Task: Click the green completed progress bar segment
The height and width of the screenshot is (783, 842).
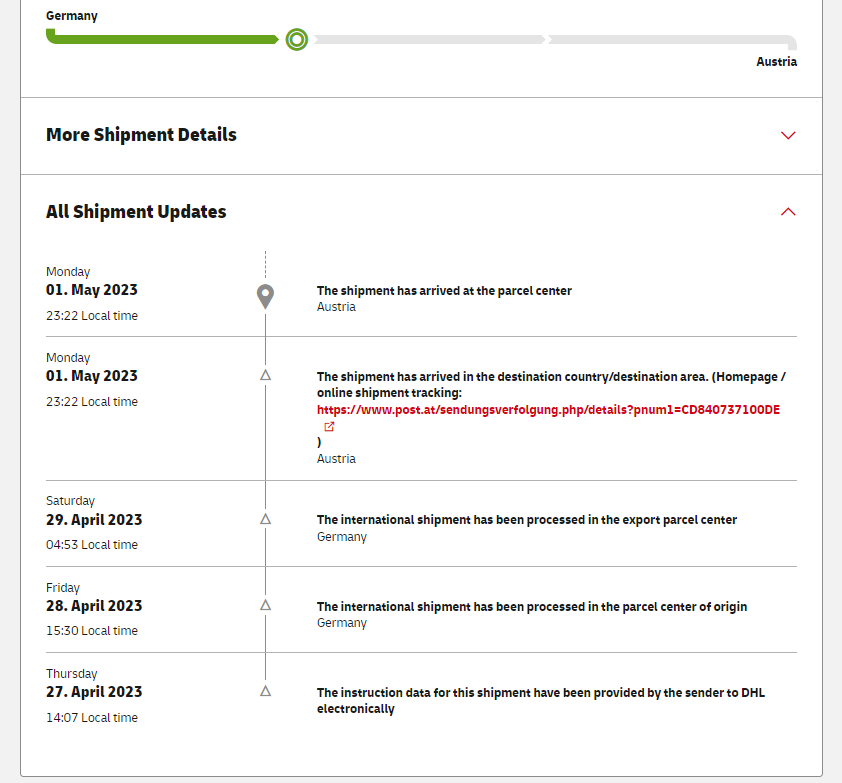Action: (x=160, y=40)
